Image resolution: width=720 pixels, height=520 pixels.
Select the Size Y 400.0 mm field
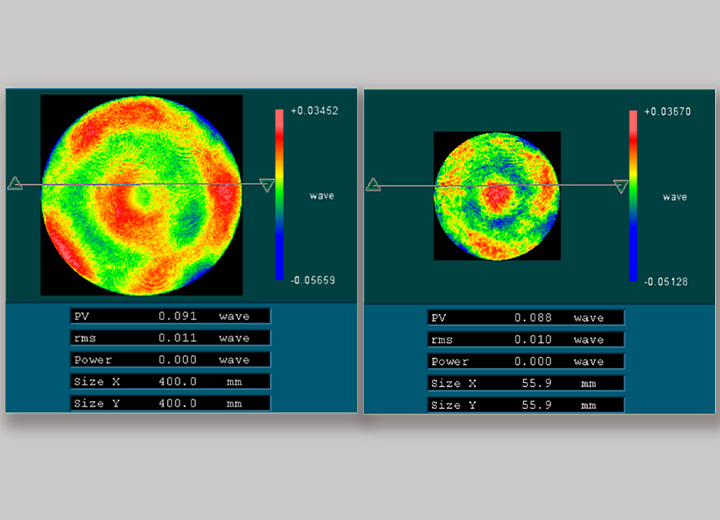click(x=170, y=403)
